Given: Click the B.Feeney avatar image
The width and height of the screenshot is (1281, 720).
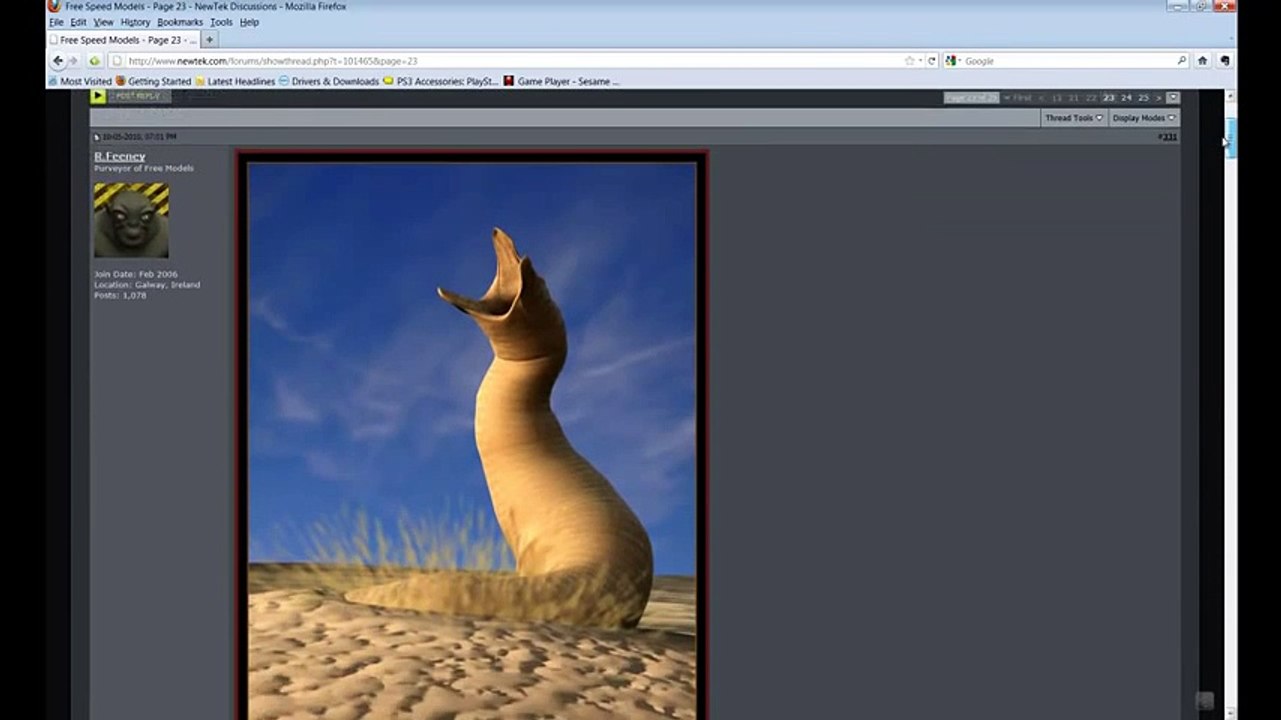Looking at the screenshot, I should point(131,220).
